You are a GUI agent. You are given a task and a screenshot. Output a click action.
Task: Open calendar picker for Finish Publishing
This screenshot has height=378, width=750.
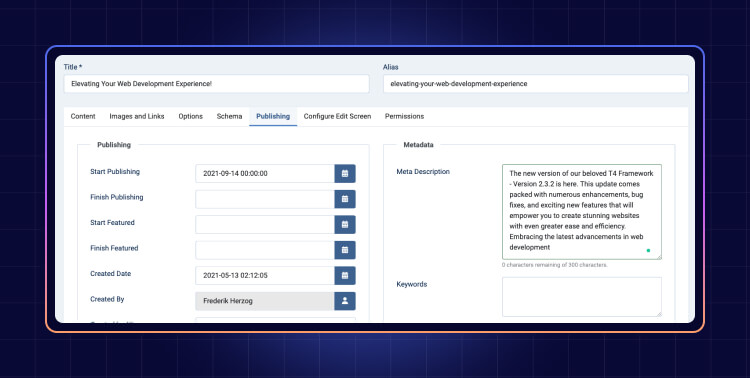345,199
